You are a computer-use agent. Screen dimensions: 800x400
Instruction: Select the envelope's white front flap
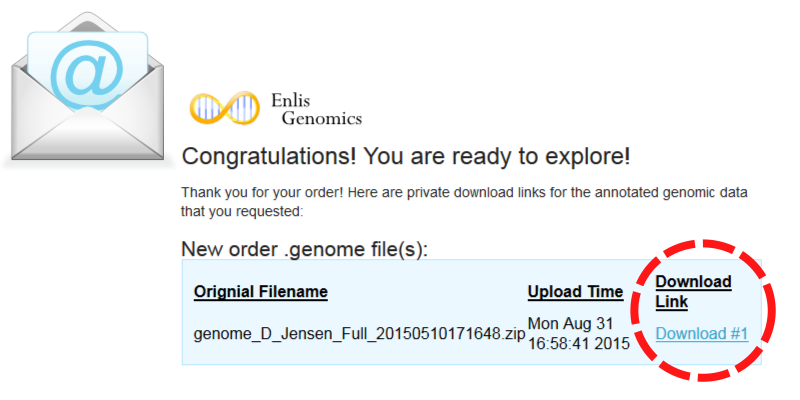click(x=87, y=134)
